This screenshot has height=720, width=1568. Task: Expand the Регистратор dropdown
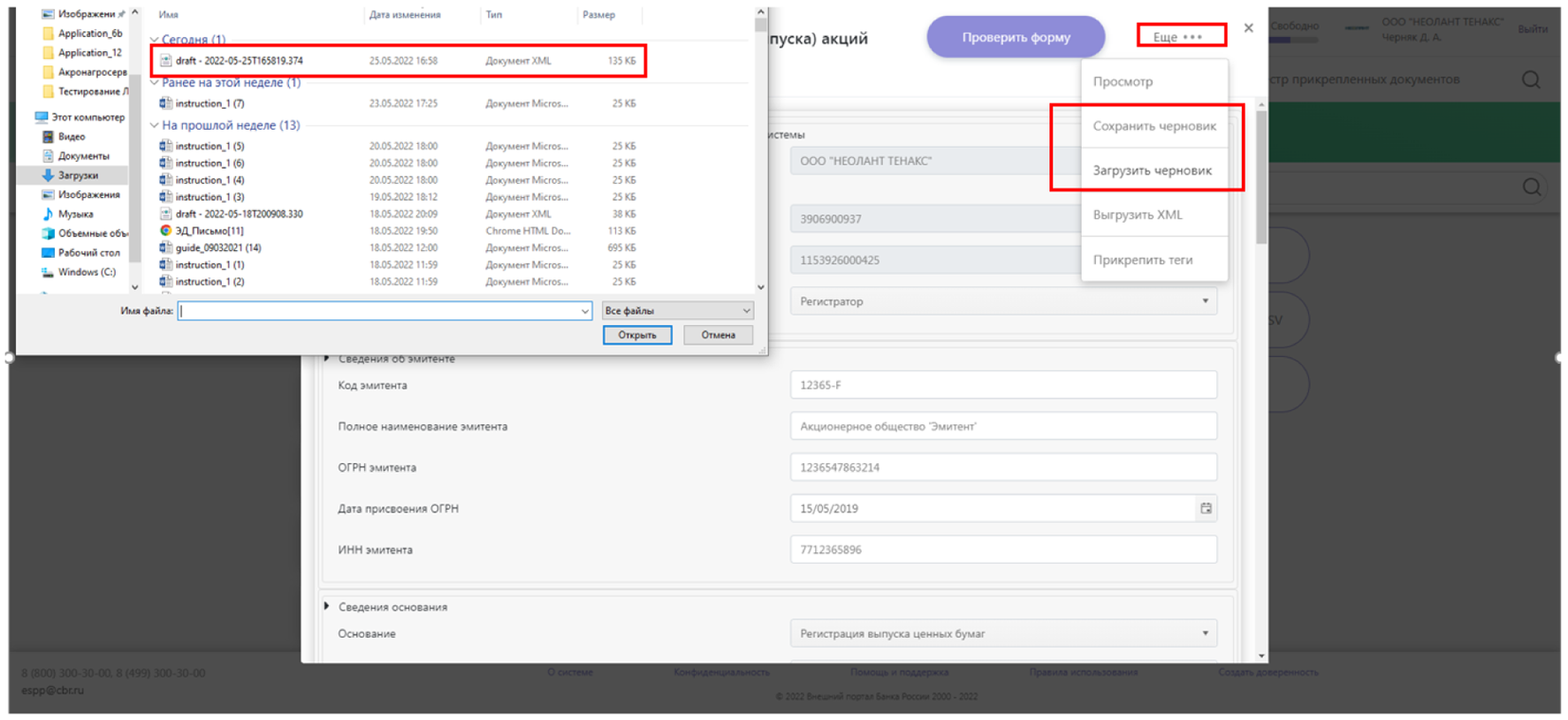tap(1204, 301)
